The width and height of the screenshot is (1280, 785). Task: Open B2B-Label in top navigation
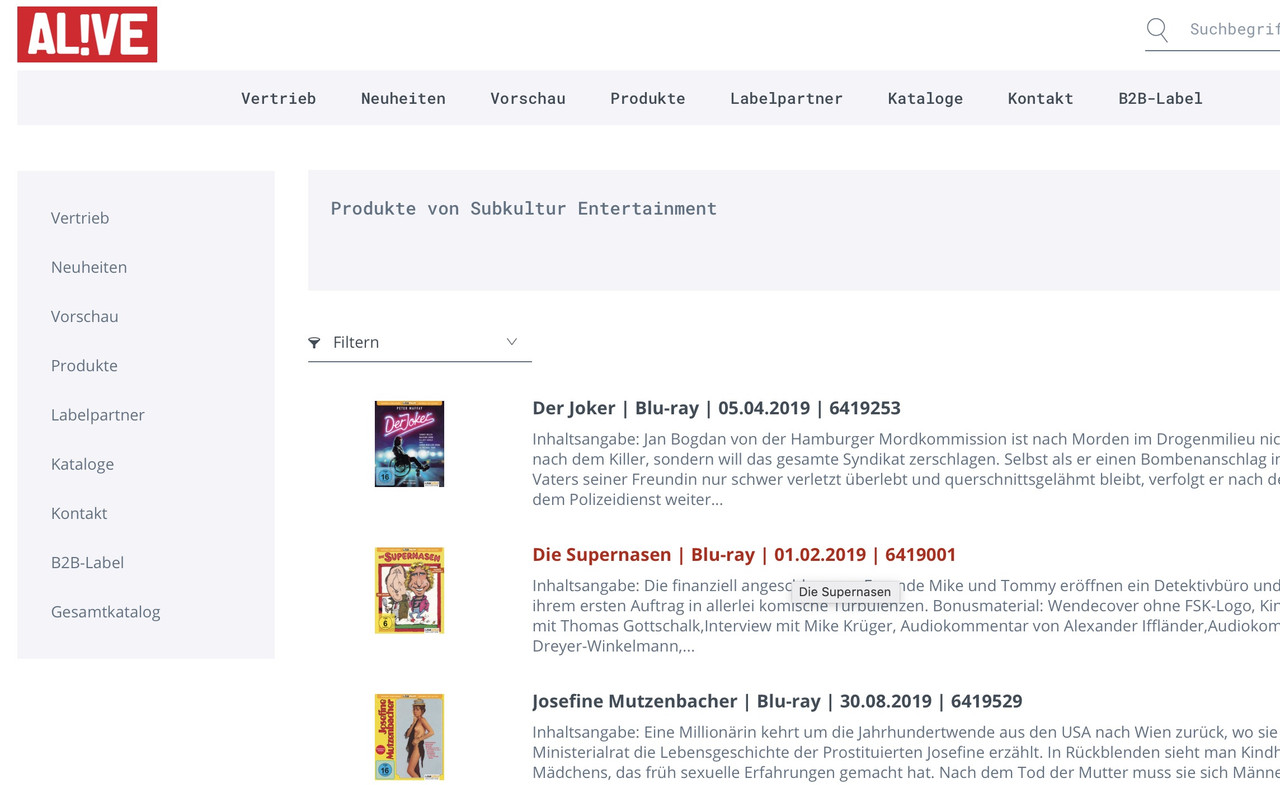pyautogui.click(x=1160, y=98)
